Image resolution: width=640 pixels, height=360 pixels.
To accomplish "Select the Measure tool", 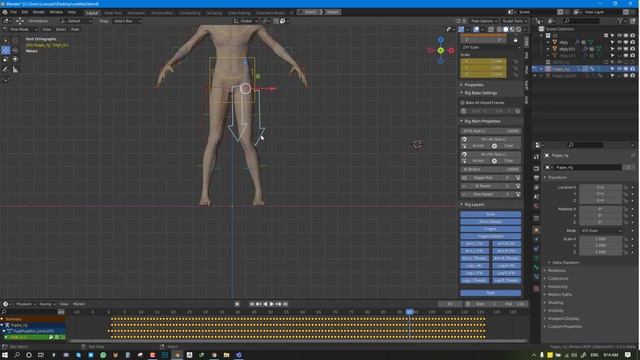I will pyautogui.click(x=15, y=69).
